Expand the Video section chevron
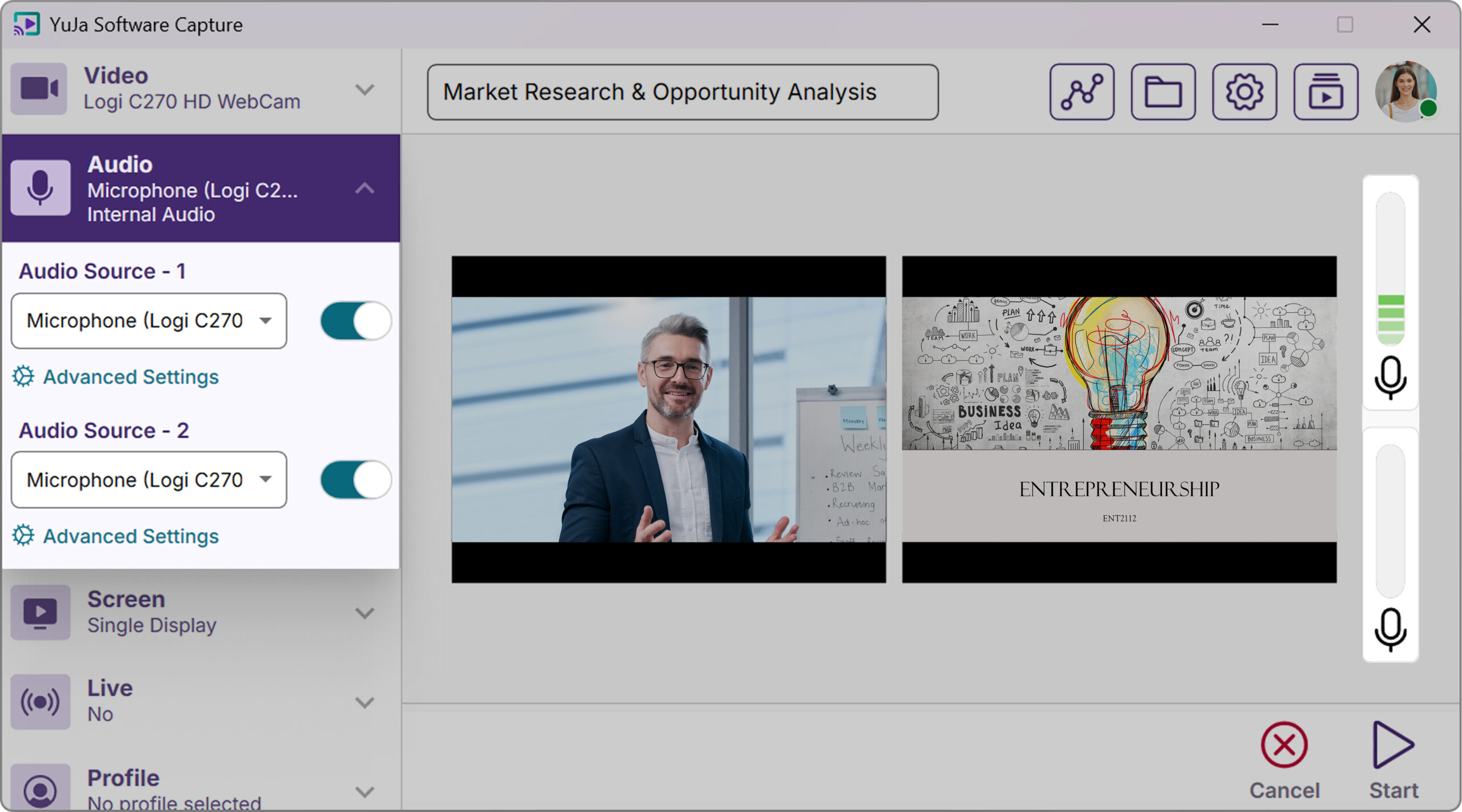 tap(364, 90)
